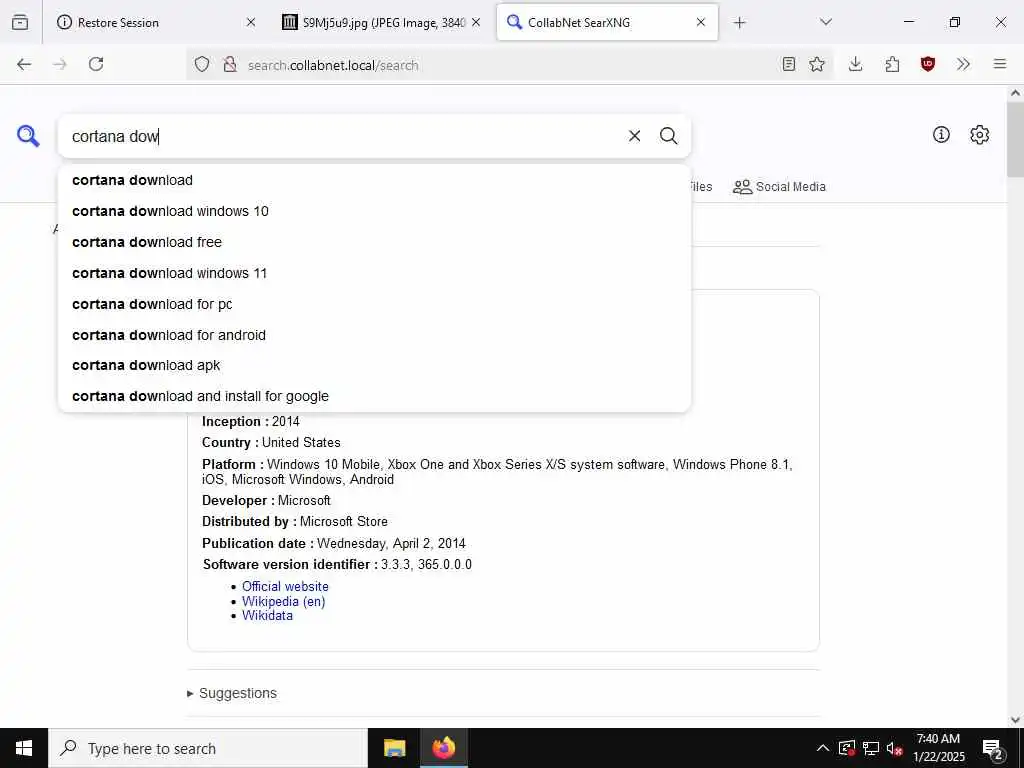
Task: Clear the search query with the X
Action: point(634,136)
